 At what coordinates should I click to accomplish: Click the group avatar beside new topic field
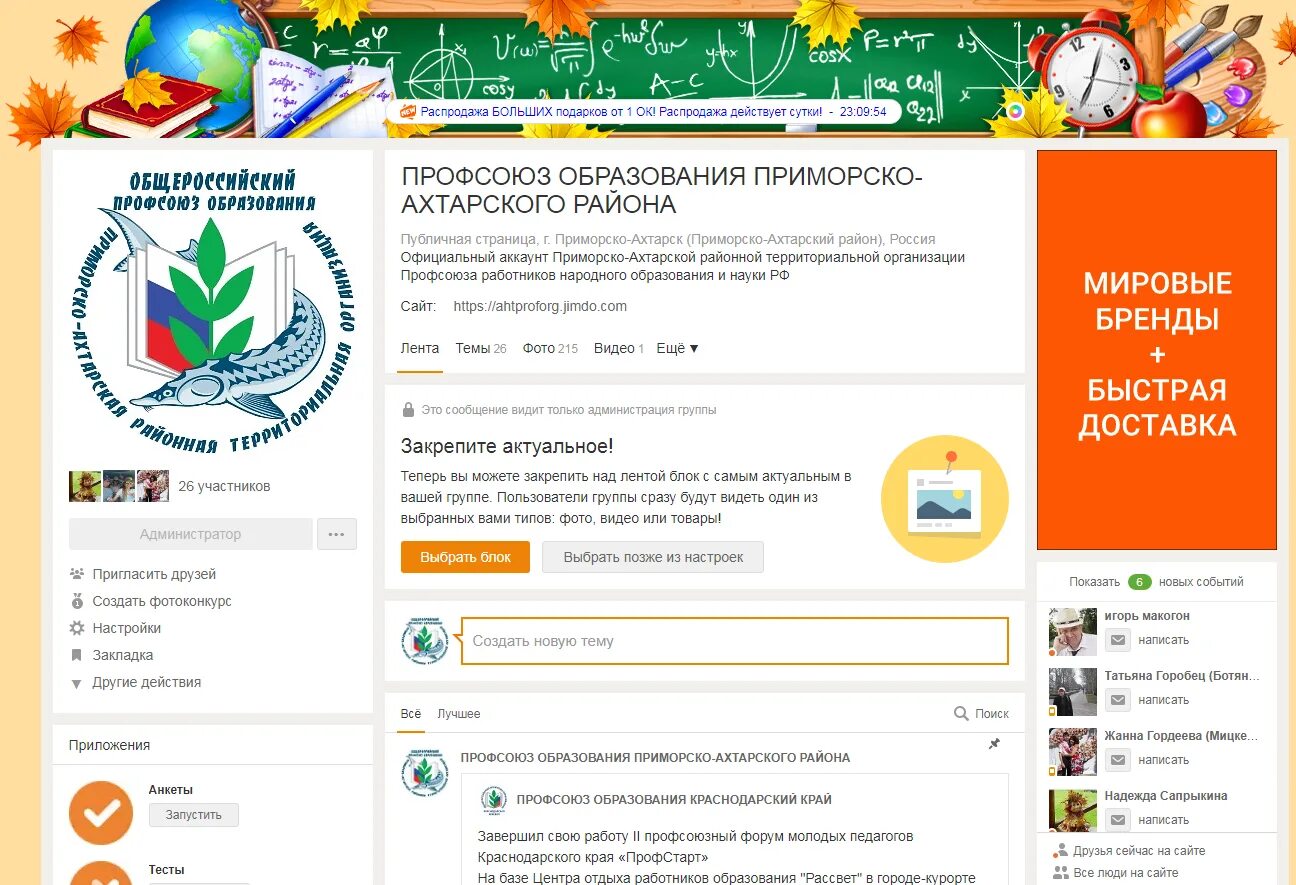pyautogui.click(x=425, y=641)
